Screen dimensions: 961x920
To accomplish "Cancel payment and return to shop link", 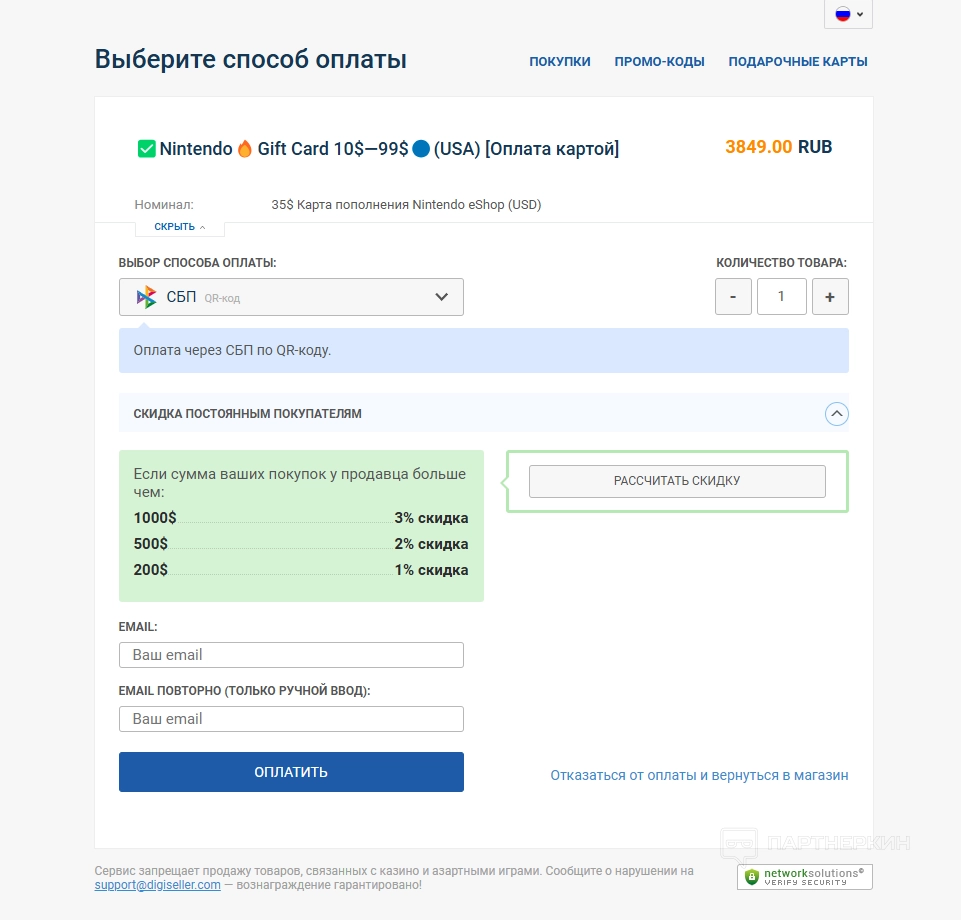I will 699,775.
